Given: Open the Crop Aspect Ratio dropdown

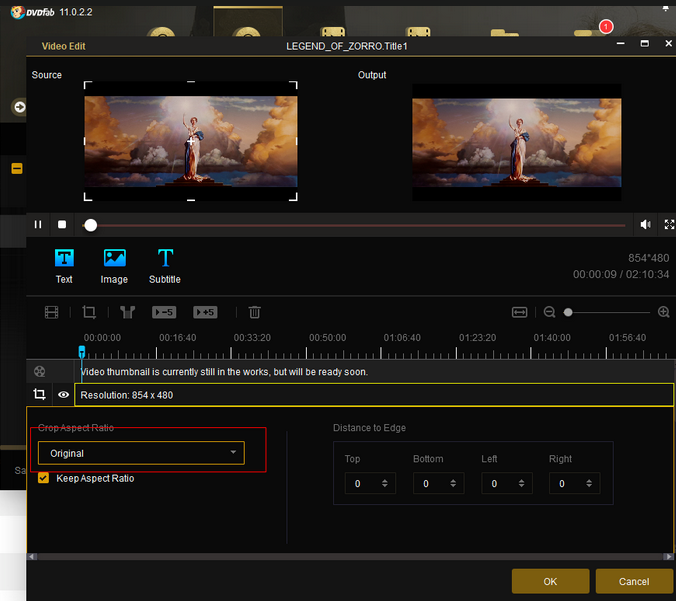Looking at the screenshot, I should 141,453.
